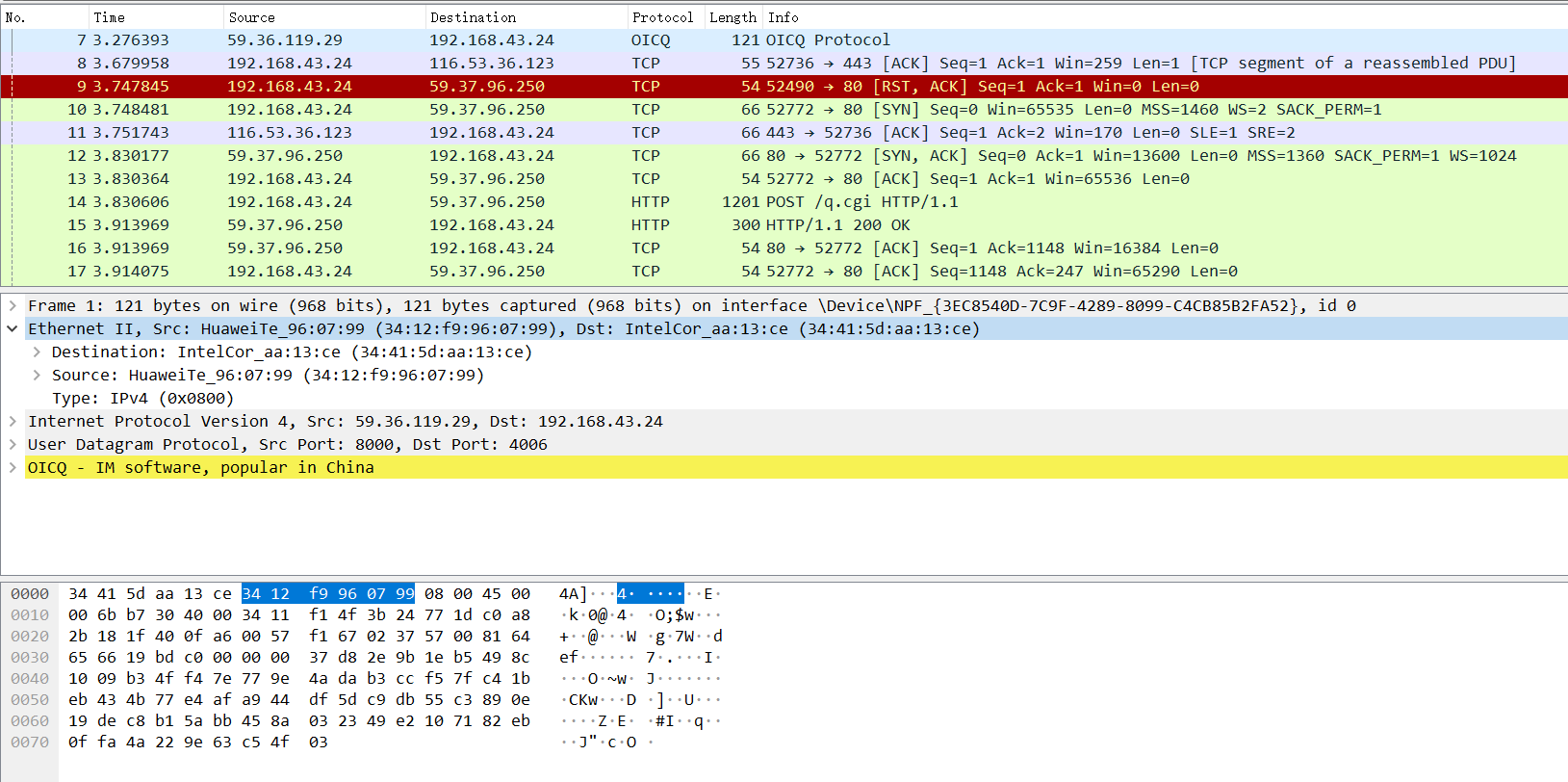
Task: Sort by Protocol column header
Action: click(666, 17)
